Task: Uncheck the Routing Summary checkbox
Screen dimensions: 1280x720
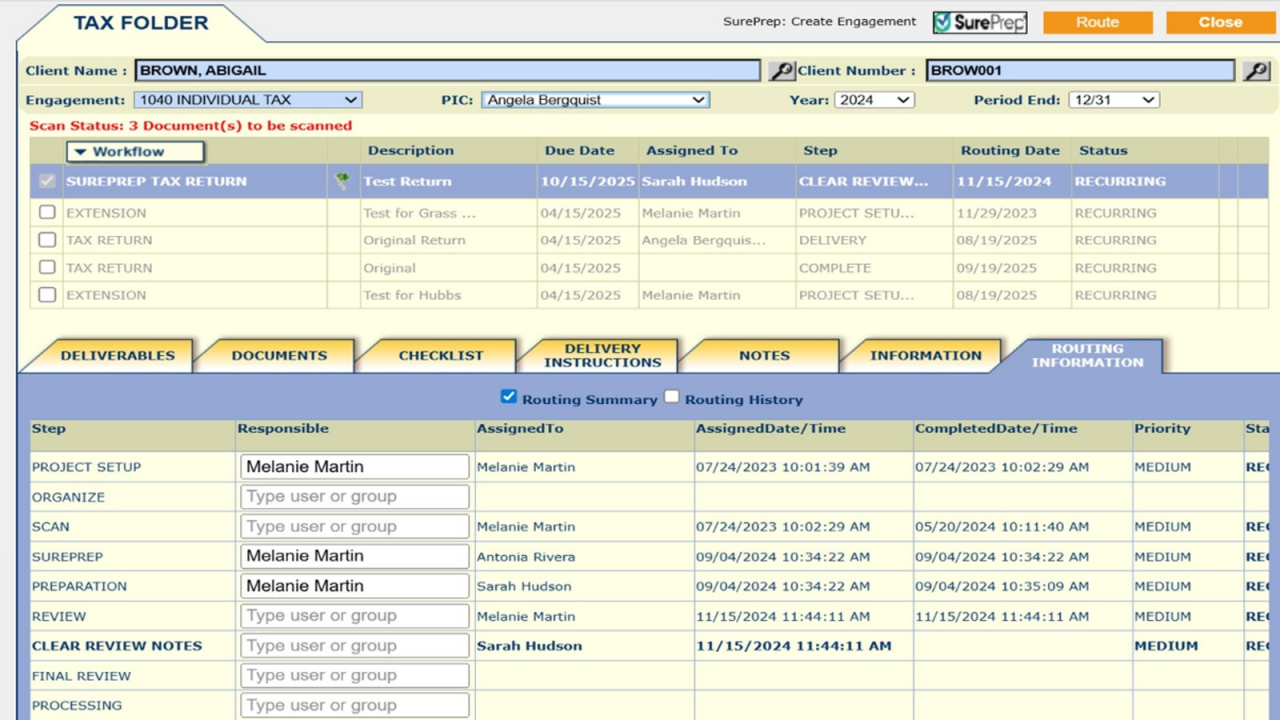Action: coord(509,397)
